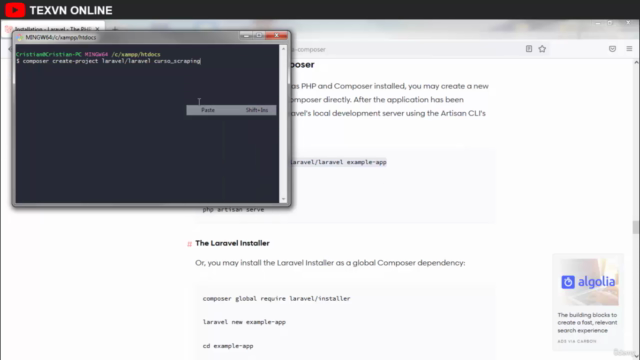Open the browser hamburger menu
The height and width of the screenshot is (360, 640).
629,49
